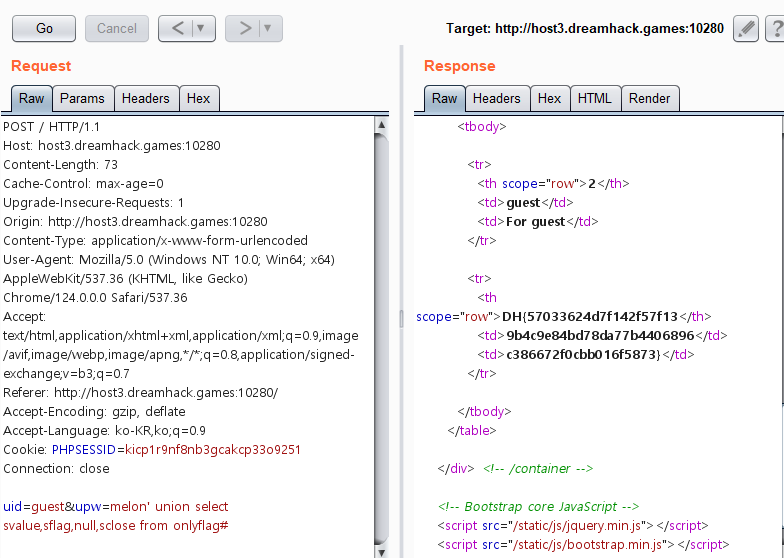This screenshot has width=784, height=558.
Task: Click the 'Cache-Control: max-age=0' header
Action: 83,184
